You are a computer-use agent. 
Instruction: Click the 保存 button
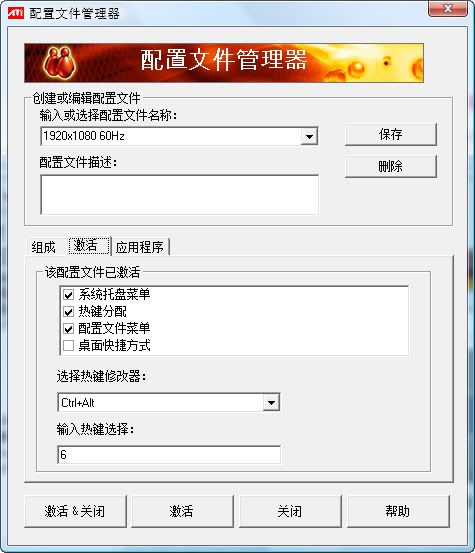tap(391, 134)
